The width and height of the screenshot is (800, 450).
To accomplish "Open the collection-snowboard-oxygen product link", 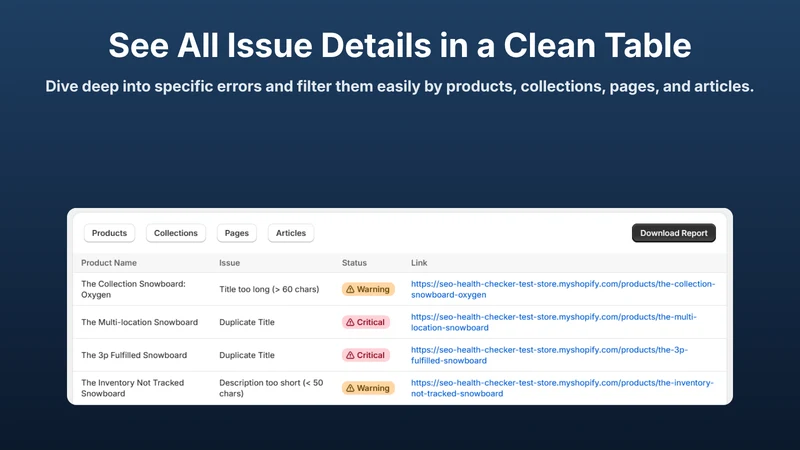I will [x=563, y=289].
